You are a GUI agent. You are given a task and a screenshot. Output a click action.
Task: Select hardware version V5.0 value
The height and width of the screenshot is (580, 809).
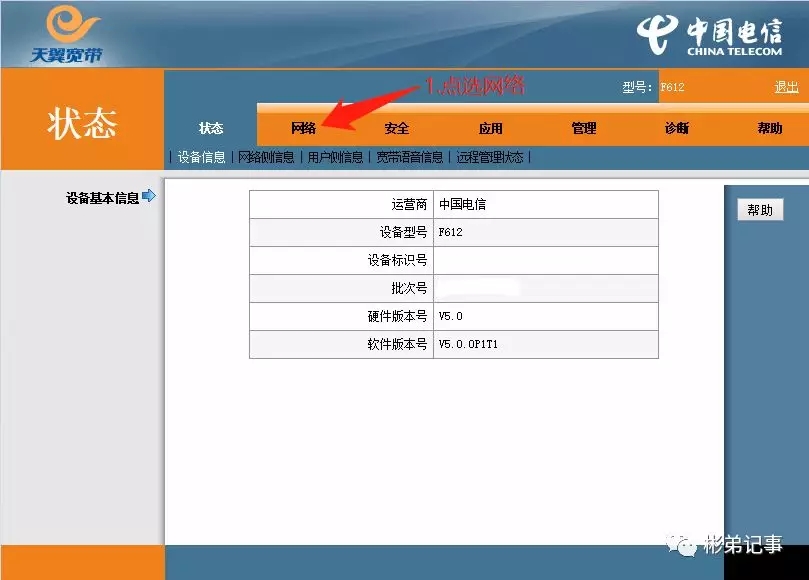pos(450,316)
